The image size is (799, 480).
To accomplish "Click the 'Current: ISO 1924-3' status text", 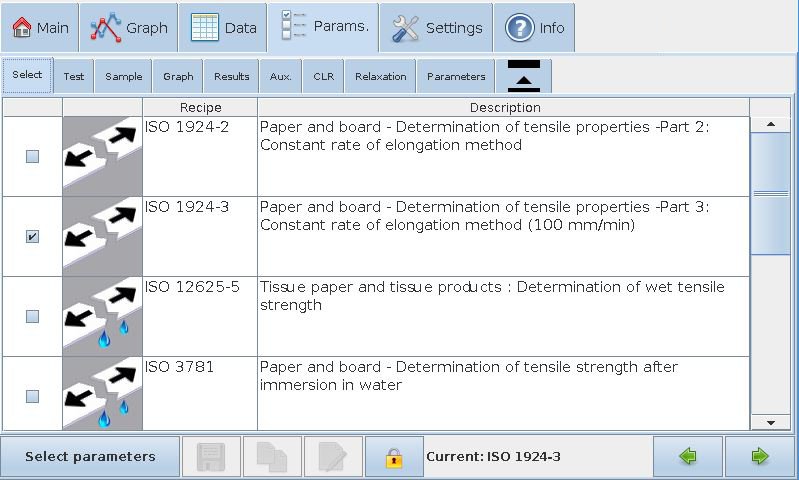I will click(x=493, y=457).
